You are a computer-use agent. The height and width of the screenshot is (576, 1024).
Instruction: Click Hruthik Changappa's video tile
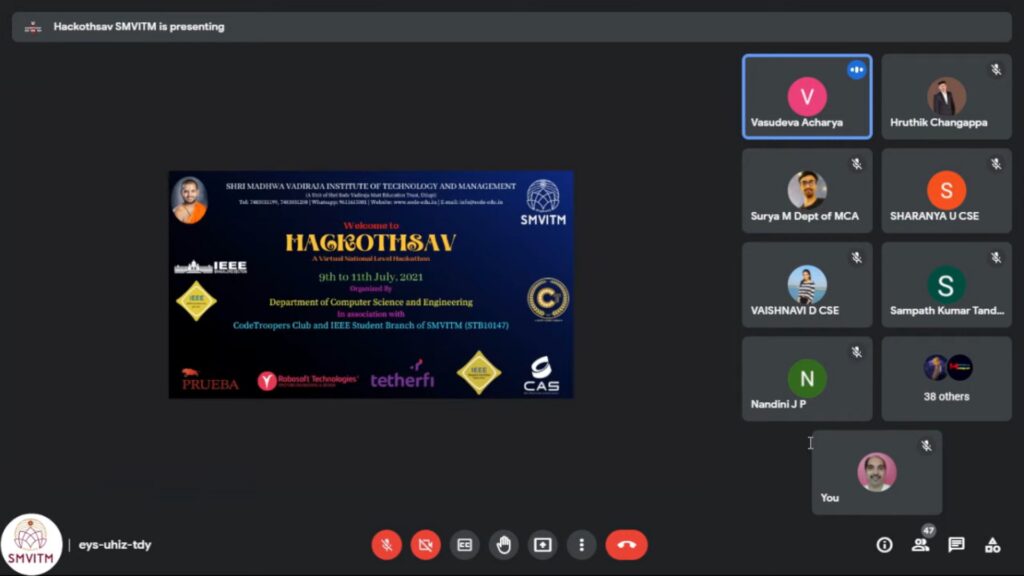tap(946, 97)
